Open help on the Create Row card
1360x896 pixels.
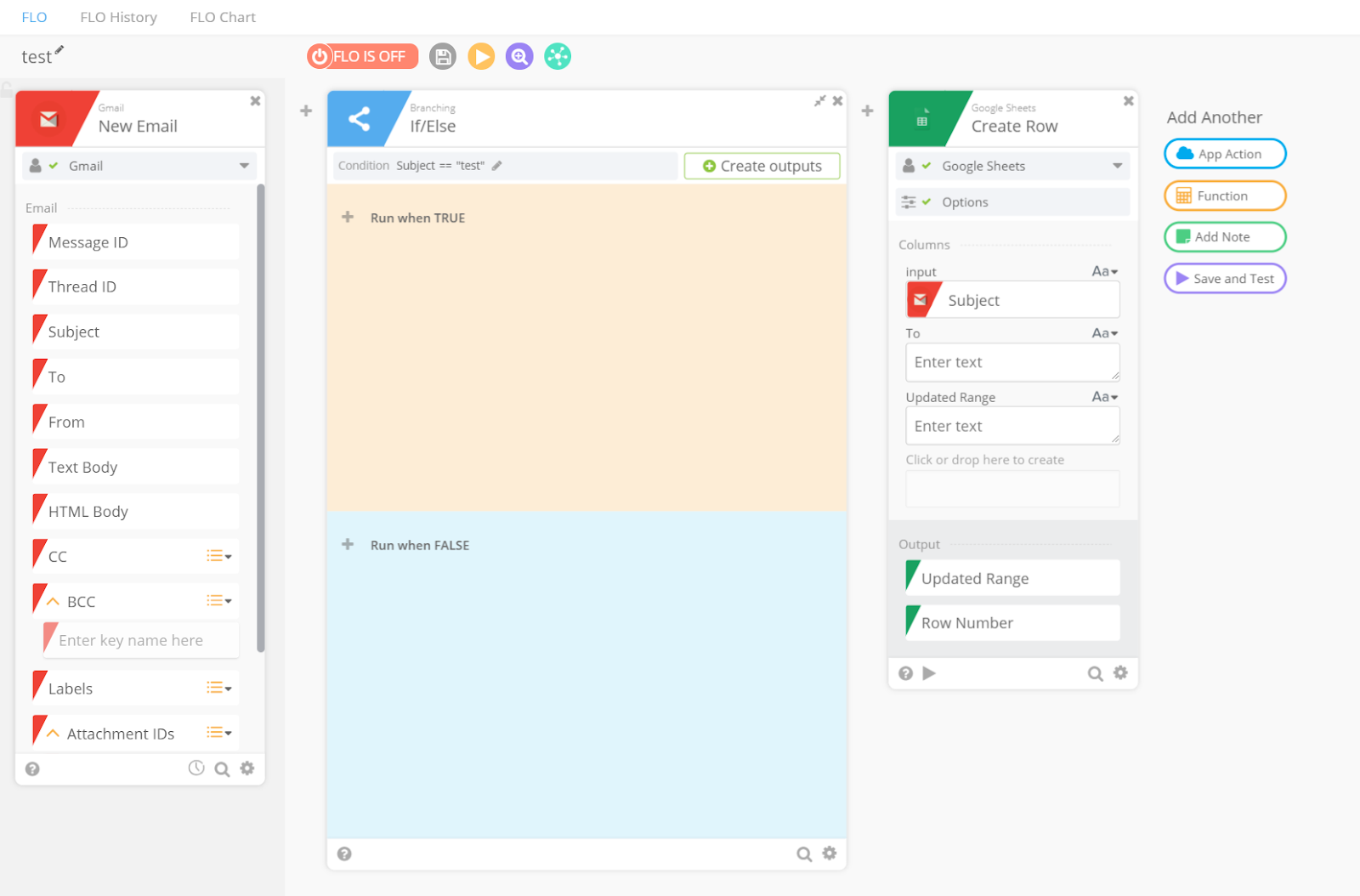click(906, 674)
